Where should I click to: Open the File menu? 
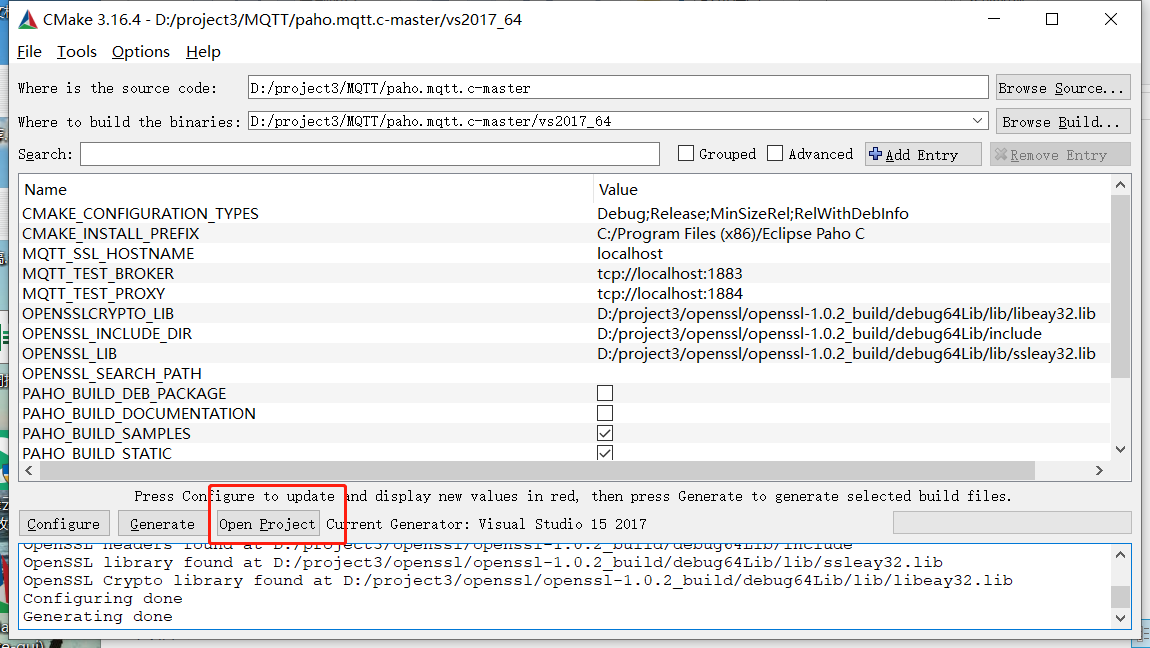29,51
